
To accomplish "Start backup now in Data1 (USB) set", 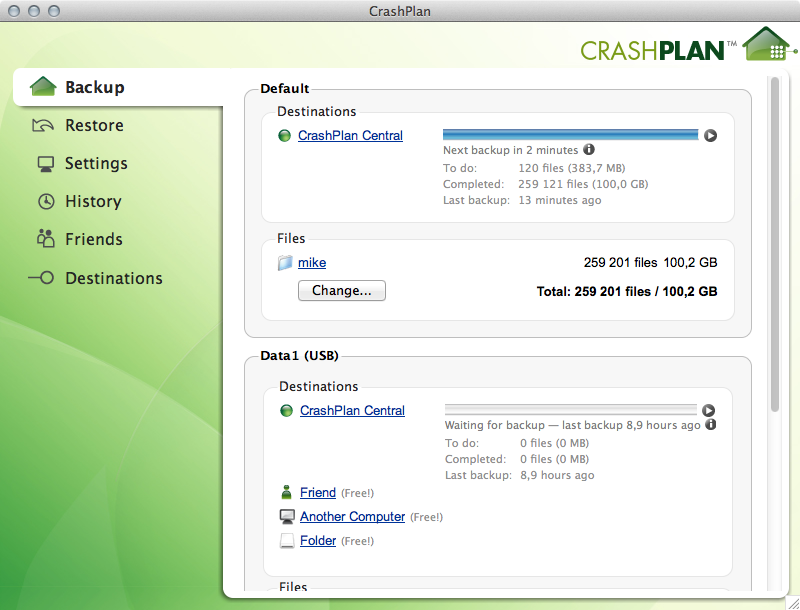I will coord(708,411).
